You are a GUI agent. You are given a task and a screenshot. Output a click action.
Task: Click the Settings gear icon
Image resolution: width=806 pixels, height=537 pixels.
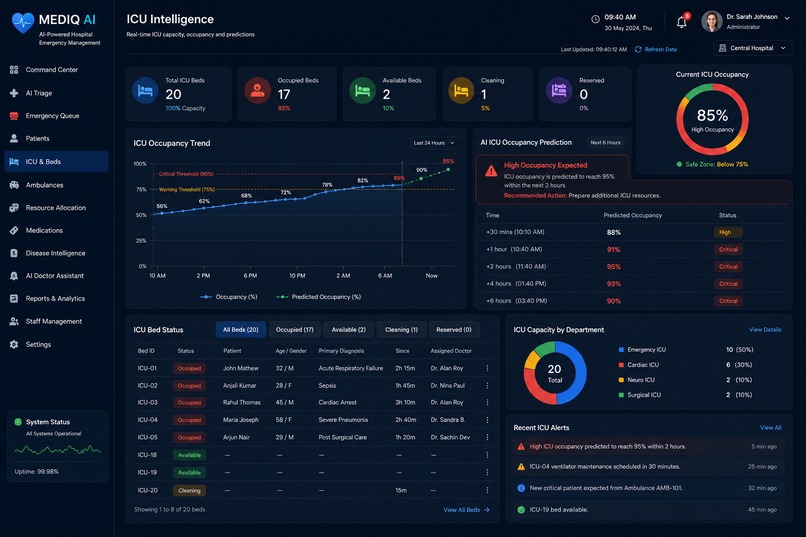tap(14, 344)
